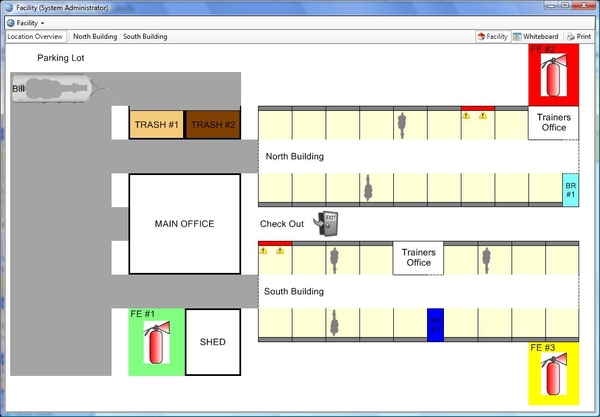Select the TRASH #1 orange block
The height and width of the screenshot is (417, 600).
click(156, 125)
